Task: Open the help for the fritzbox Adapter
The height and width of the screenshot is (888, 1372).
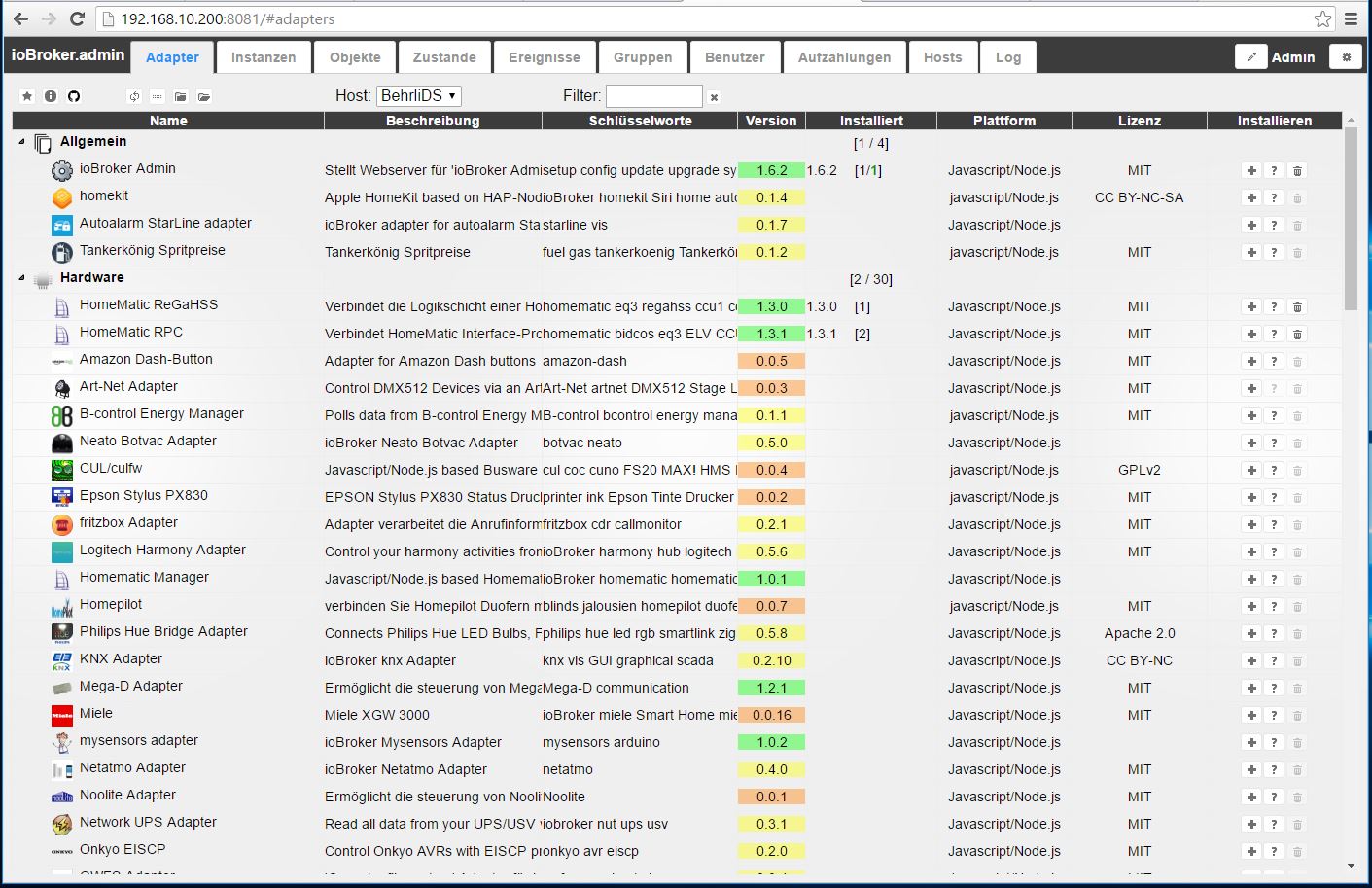Action: point(1274,524)
